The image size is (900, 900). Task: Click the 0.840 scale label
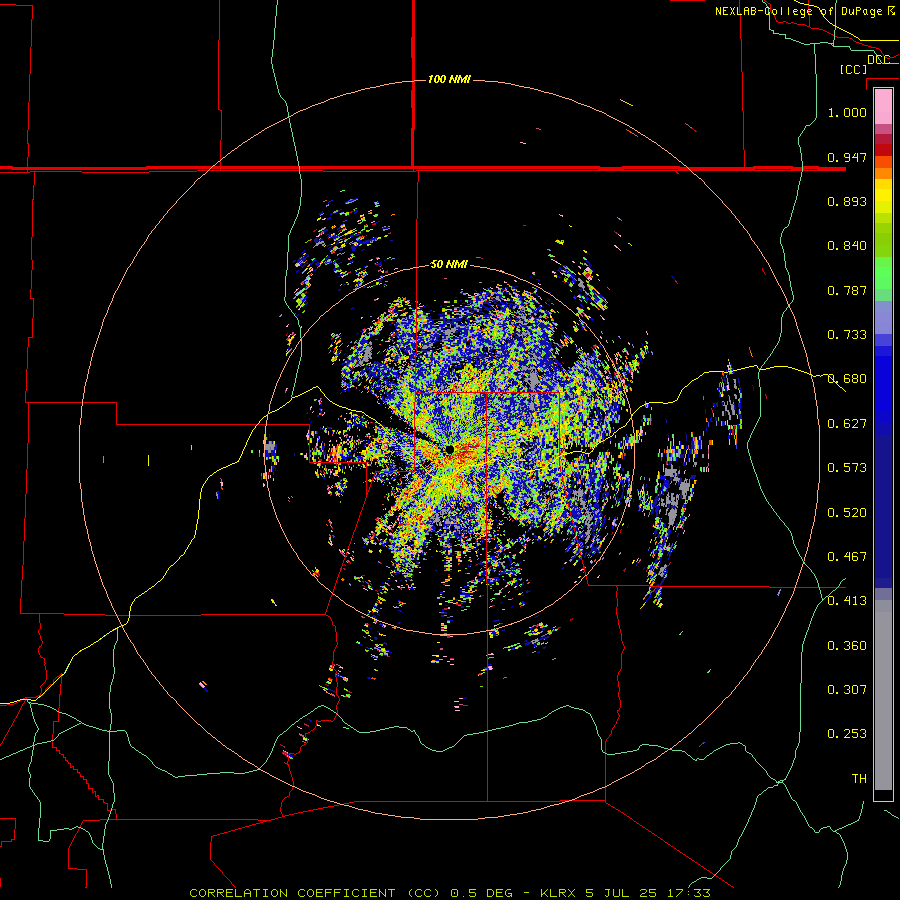pyautogui.click(x=847, y=246)
